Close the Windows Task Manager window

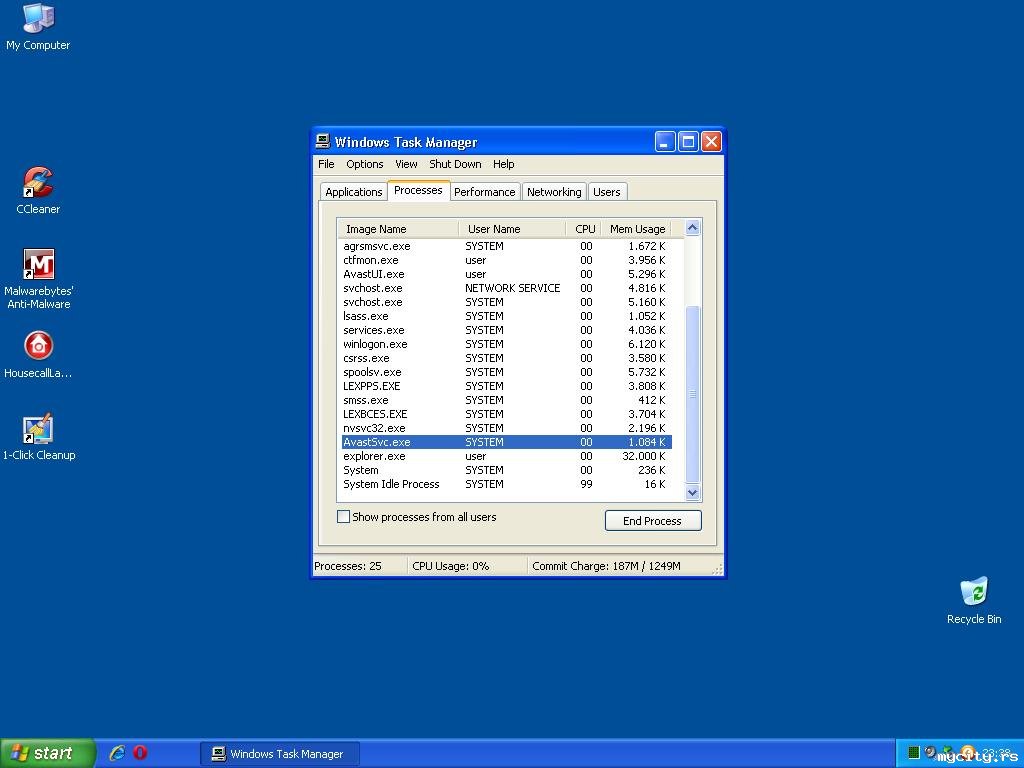point(711,142)
